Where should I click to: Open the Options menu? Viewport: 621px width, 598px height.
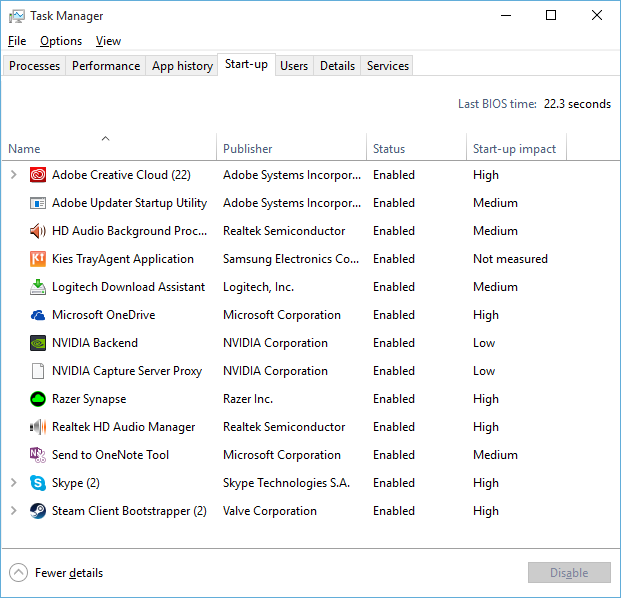click(61, 41)
